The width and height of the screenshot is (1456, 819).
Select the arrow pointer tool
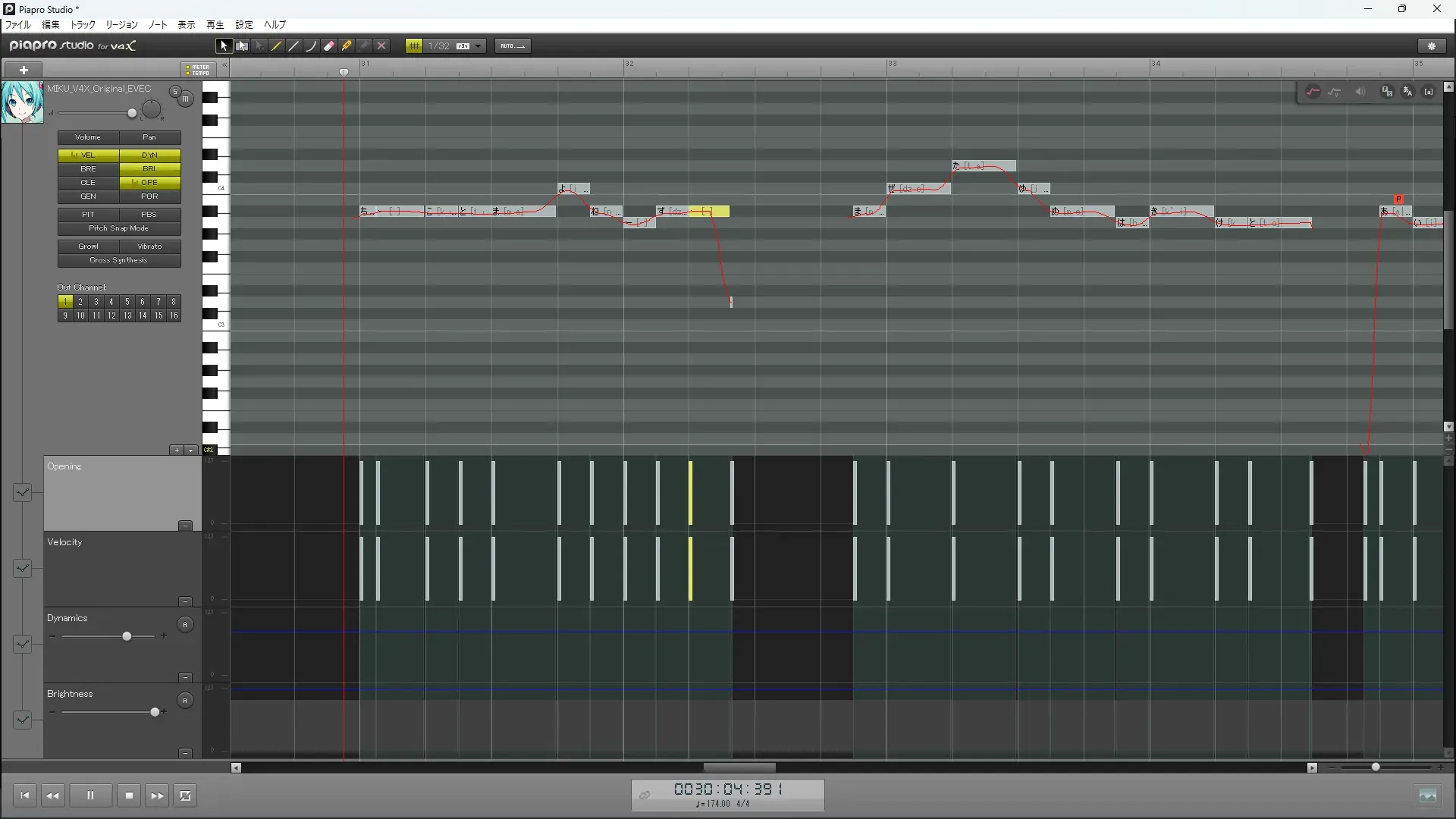pos(224,46)
